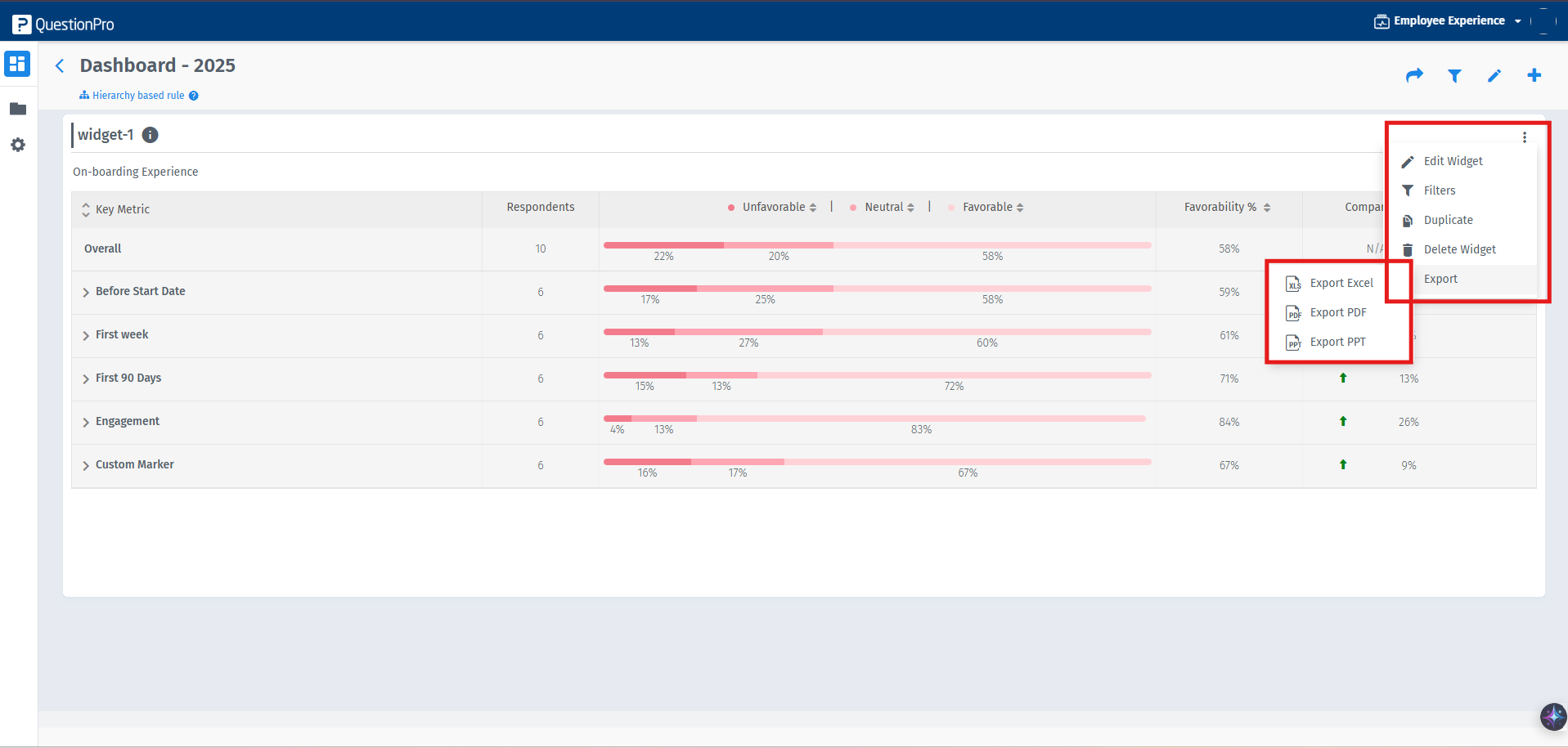Toggle sort on the Favorability % column
Screen dimensions: 1568x748
(x=1267, y=207)
